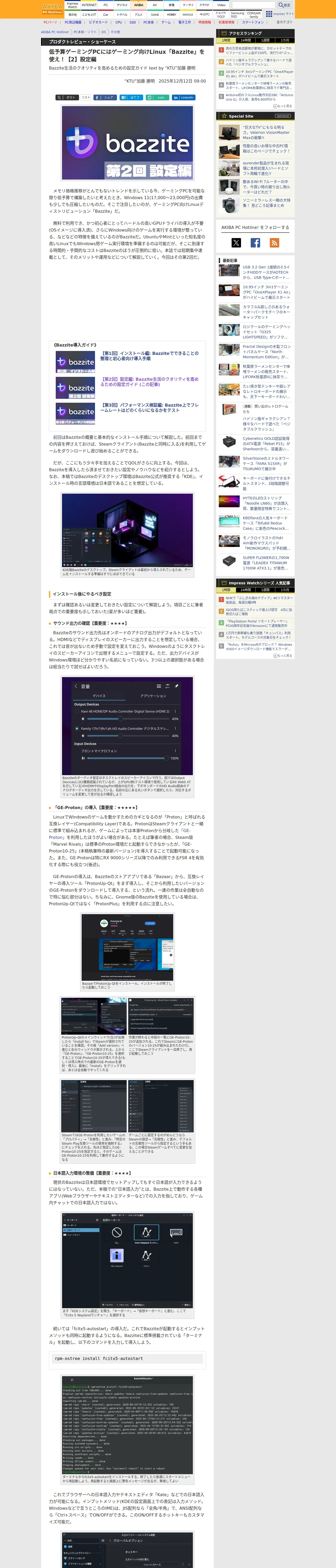Open the Video Watch tab
336x1568 pixels.
(x=221, y=5)
